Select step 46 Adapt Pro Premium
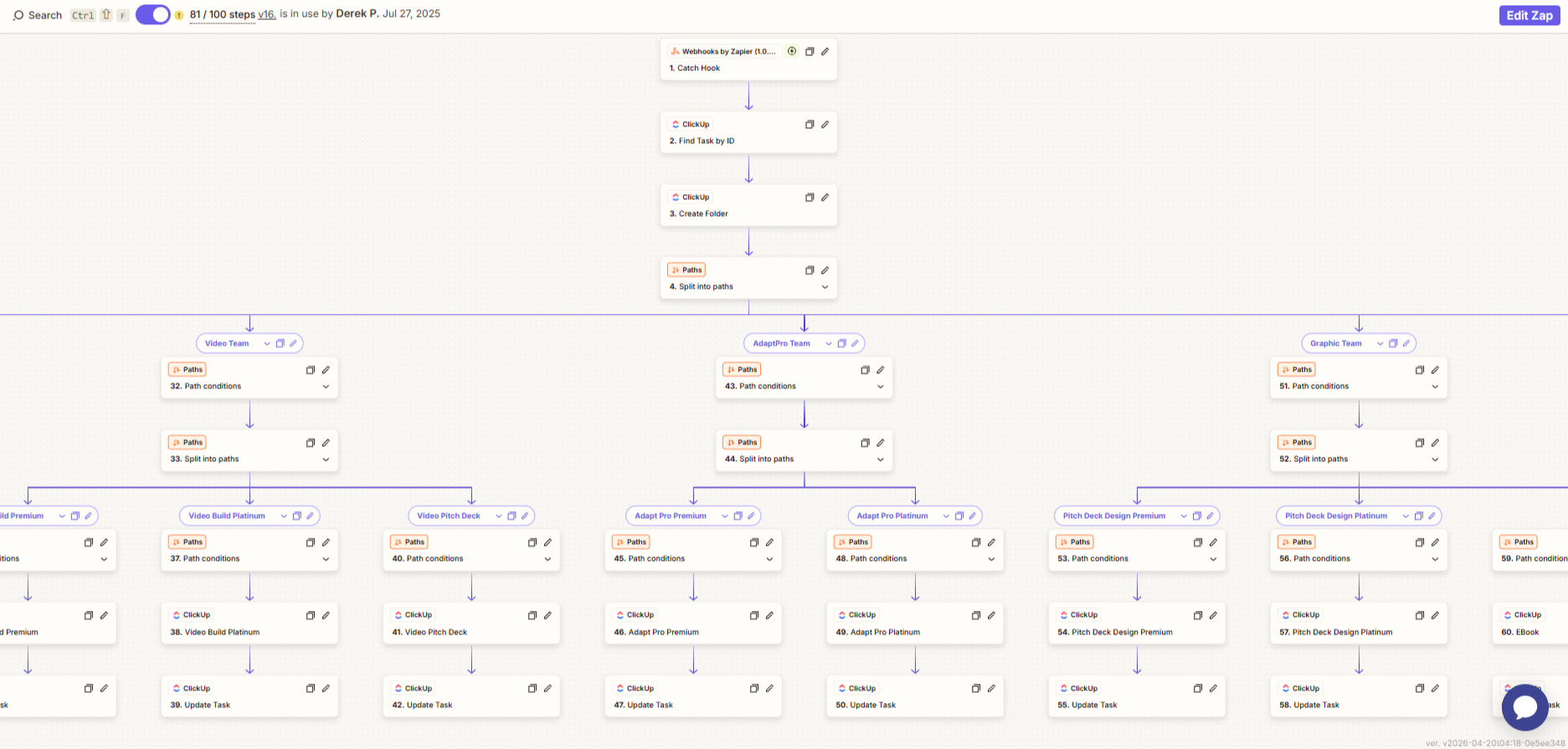This screenshot has height=749, width=1568. (x=693, y=623)
